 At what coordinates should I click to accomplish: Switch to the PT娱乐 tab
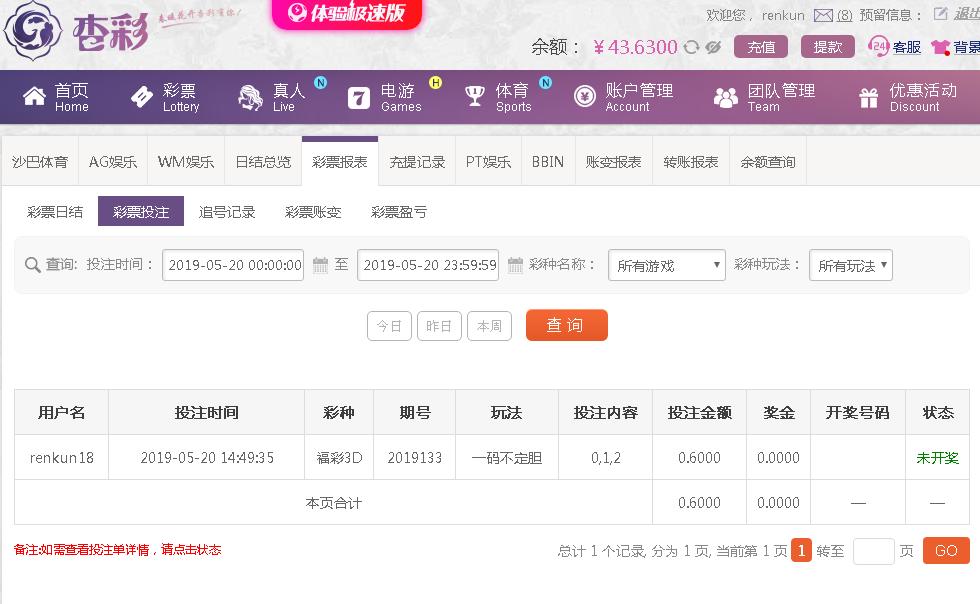[488, 162]
